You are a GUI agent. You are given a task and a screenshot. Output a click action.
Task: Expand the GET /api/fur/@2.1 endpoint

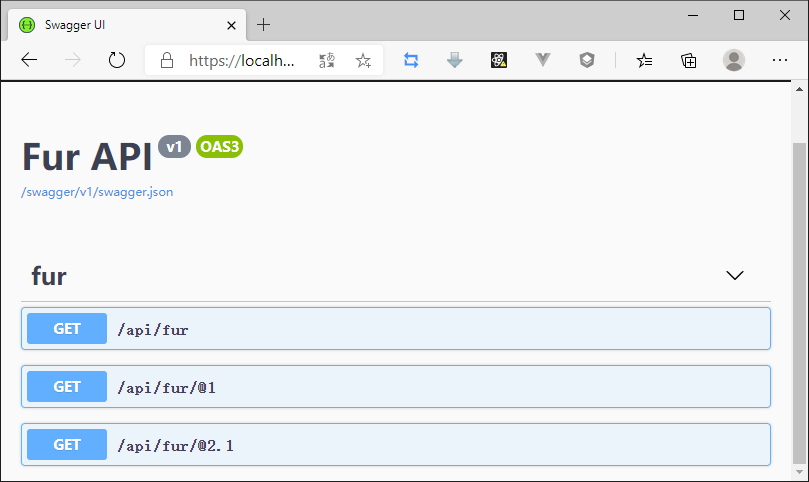[395, 444]
